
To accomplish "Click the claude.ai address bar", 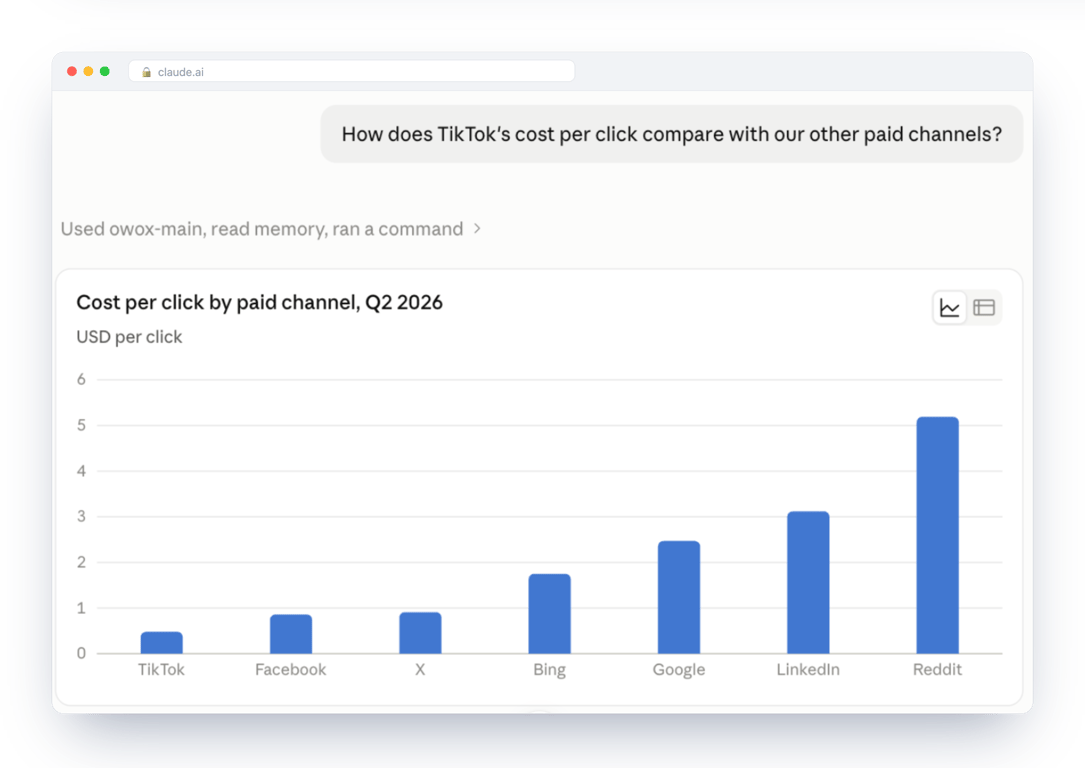I will click(x=352, y=71).
